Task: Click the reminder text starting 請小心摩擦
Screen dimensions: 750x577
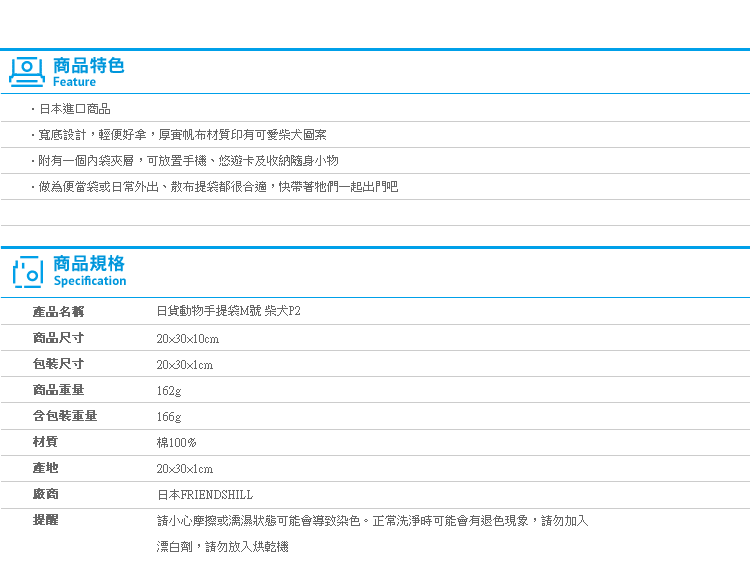Action: click(373, 521)
